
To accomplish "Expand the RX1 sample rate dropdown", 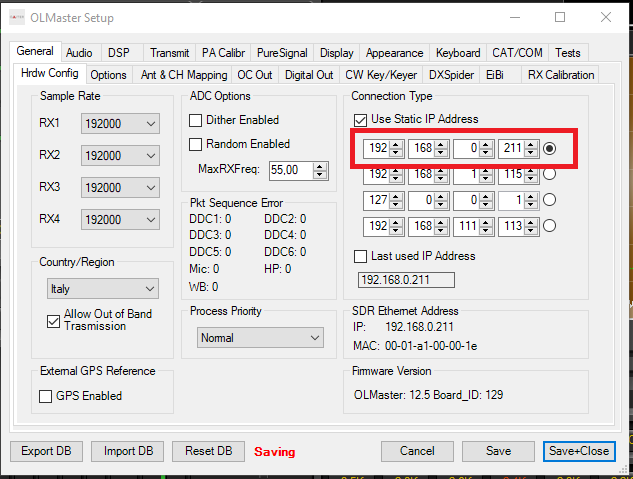I will click(120, 123).
